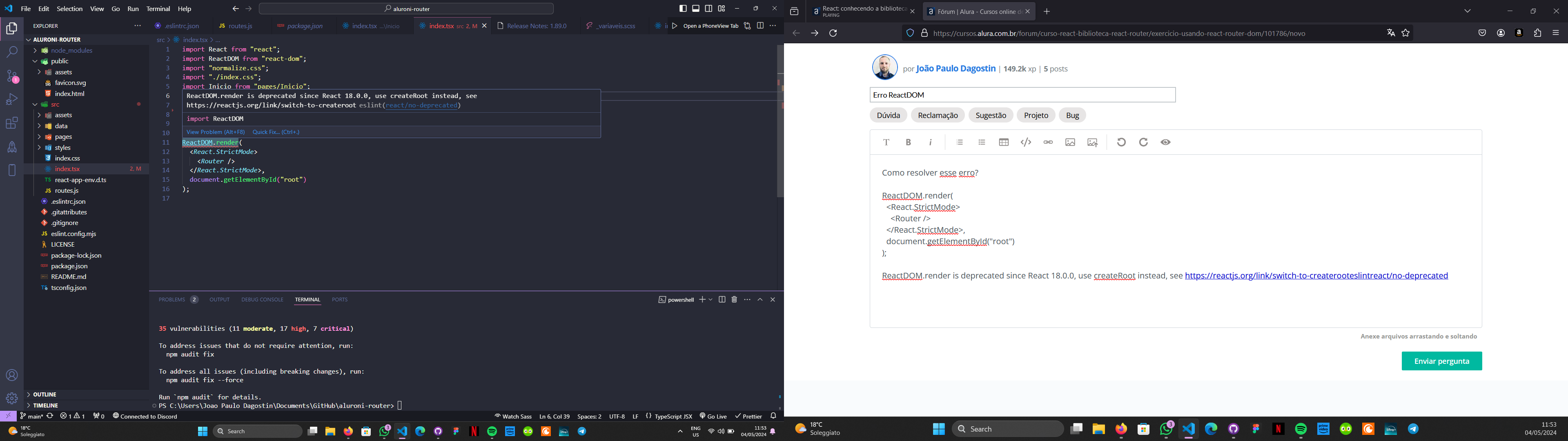Click Watch Sass in the status bar
The width and height of the screenshot is (1568, 441).
pos(512,416)
